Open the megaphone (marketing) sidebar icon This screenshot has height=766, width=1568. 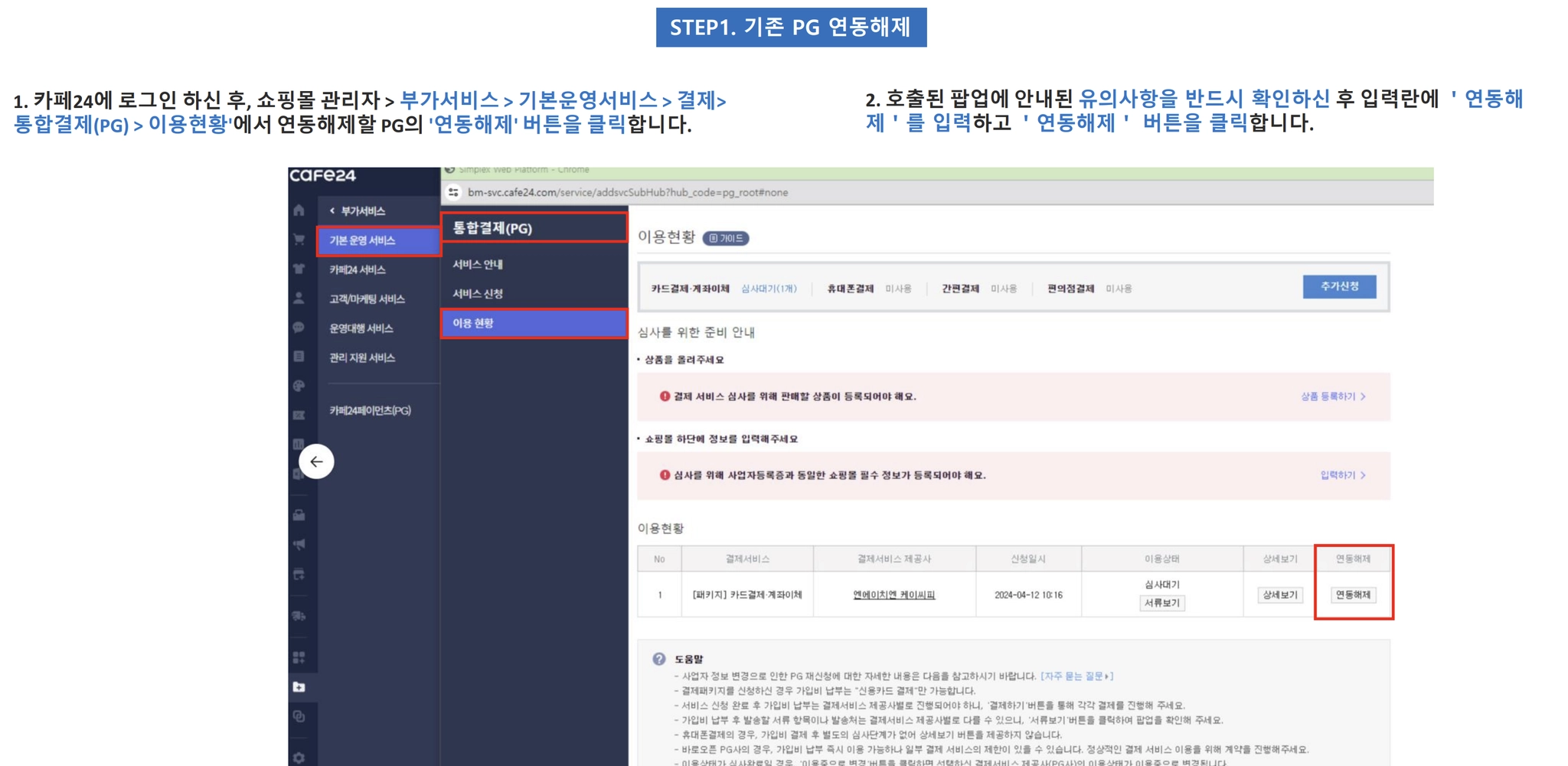[299, 544]
